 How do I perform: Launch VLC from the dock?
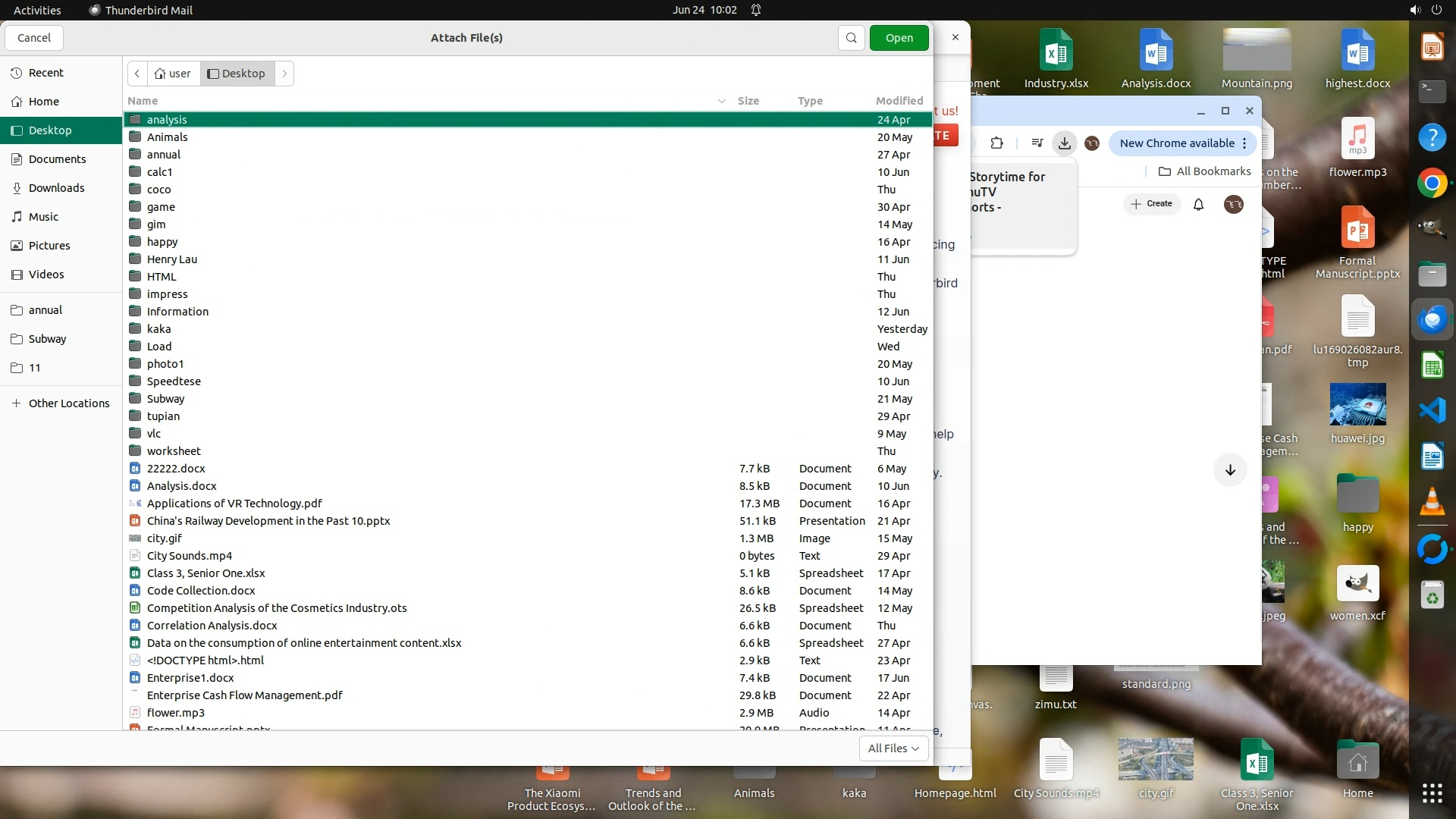1432,501
